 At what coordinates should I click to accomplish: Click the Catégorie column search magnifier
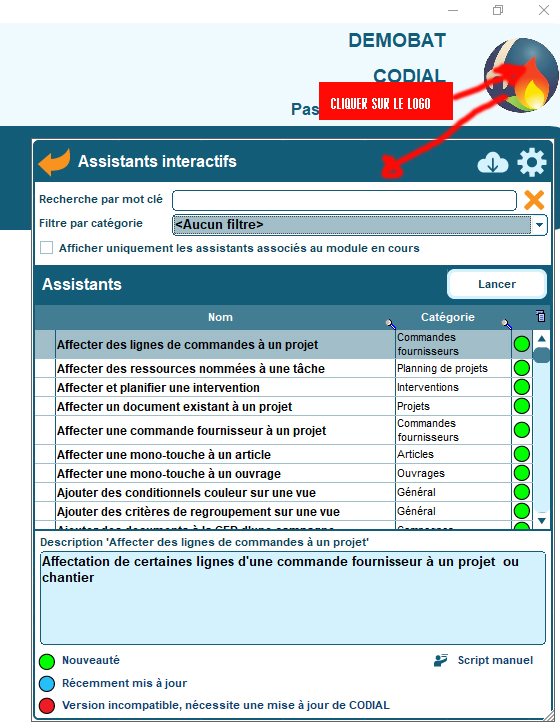[x=506, y=324]
